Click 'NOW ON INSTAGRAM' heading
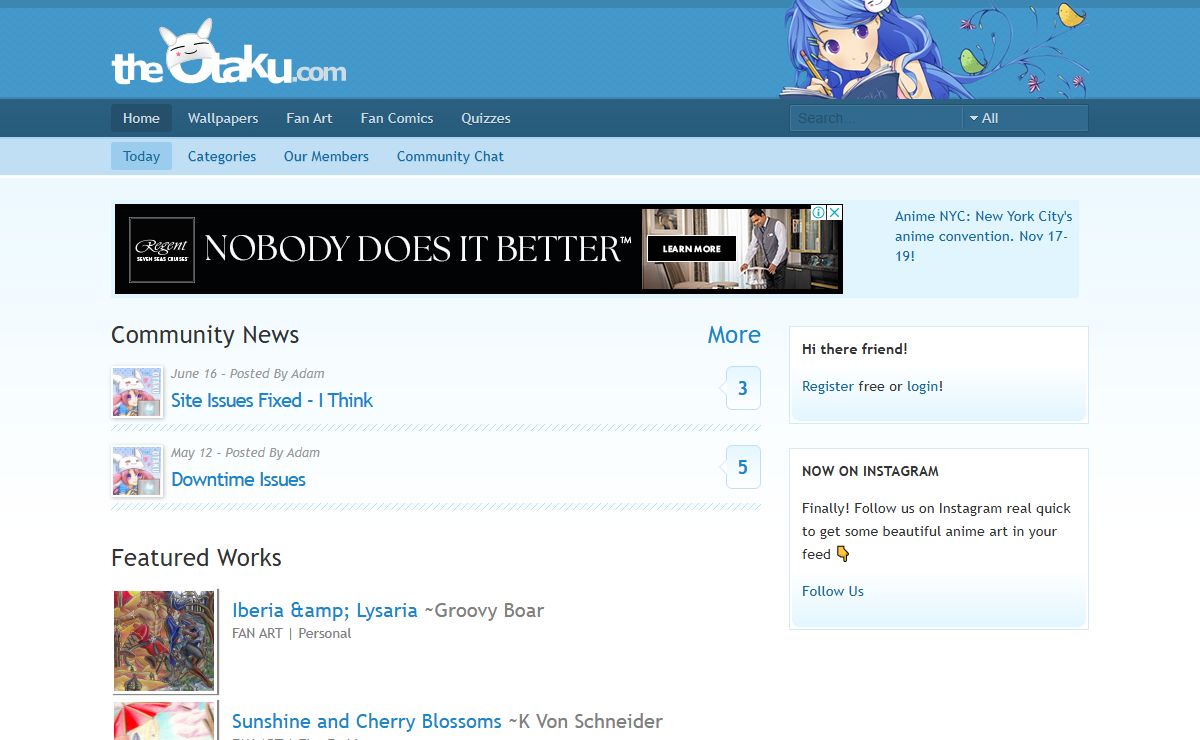The width and height of the screenshot is (1200, 740). pyautogui.click(x=870, y=471)
